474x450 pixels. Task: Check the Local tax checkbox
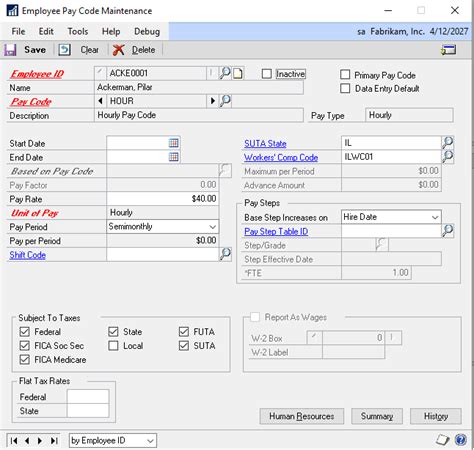point(113,346)
